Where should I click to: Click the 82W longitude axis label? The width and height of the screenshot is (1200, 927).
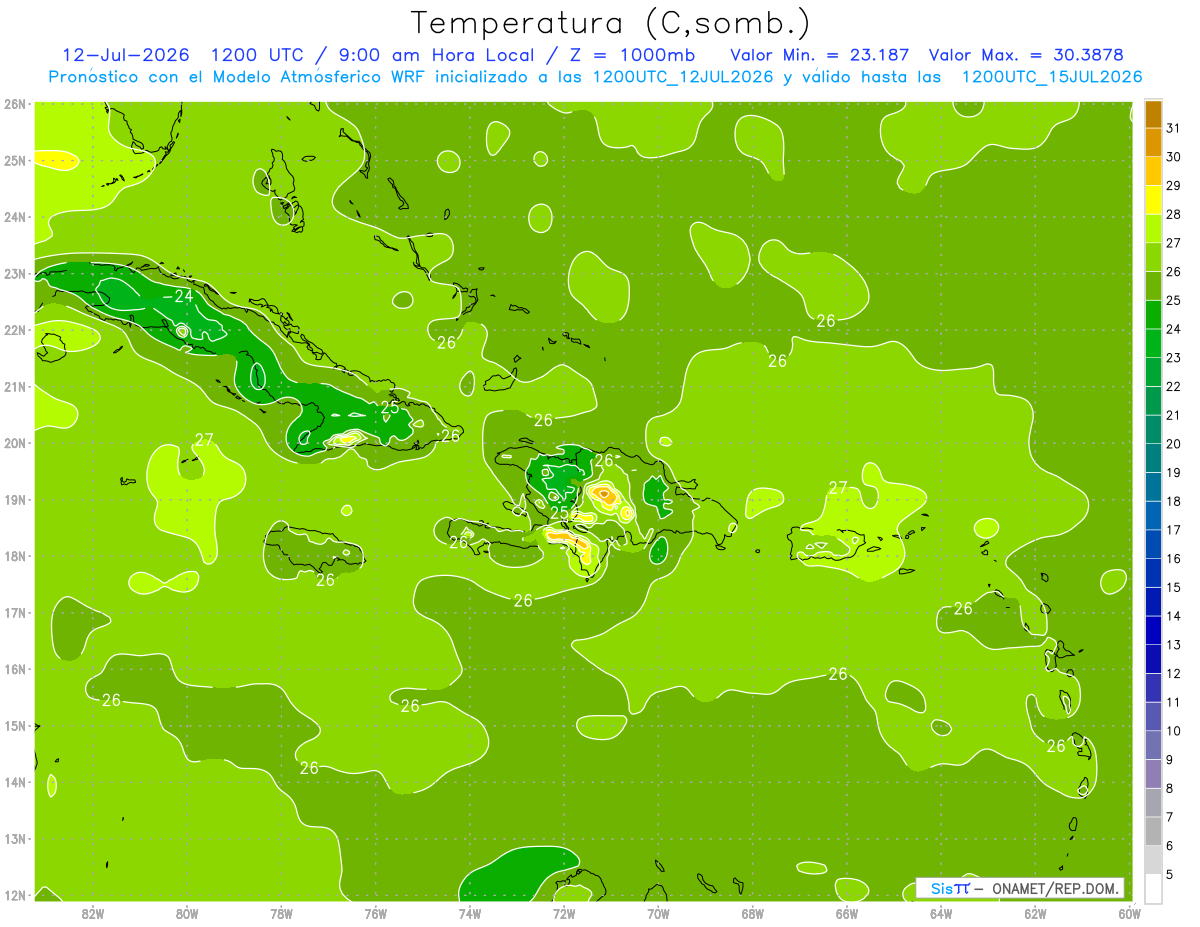[x=93, y=913]
